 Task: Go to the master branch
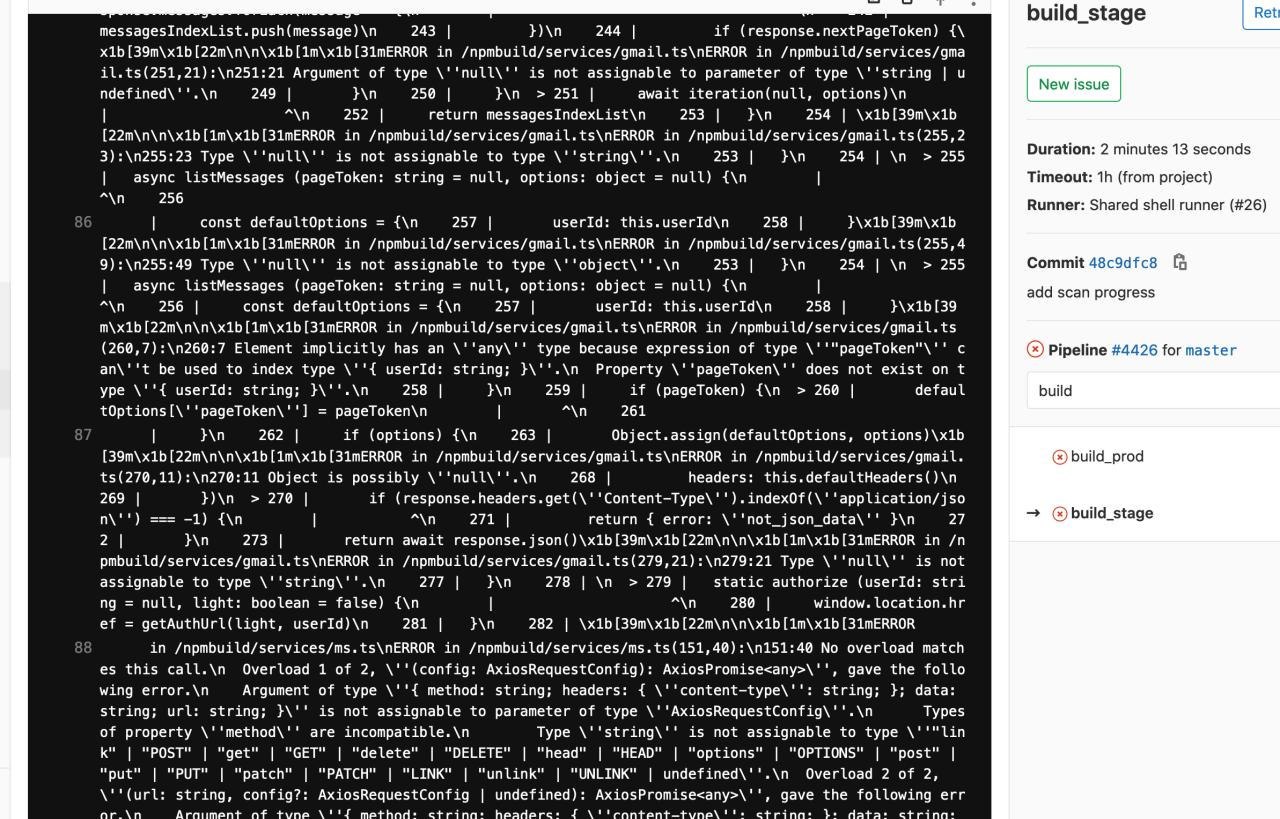tap(1211, 350)
